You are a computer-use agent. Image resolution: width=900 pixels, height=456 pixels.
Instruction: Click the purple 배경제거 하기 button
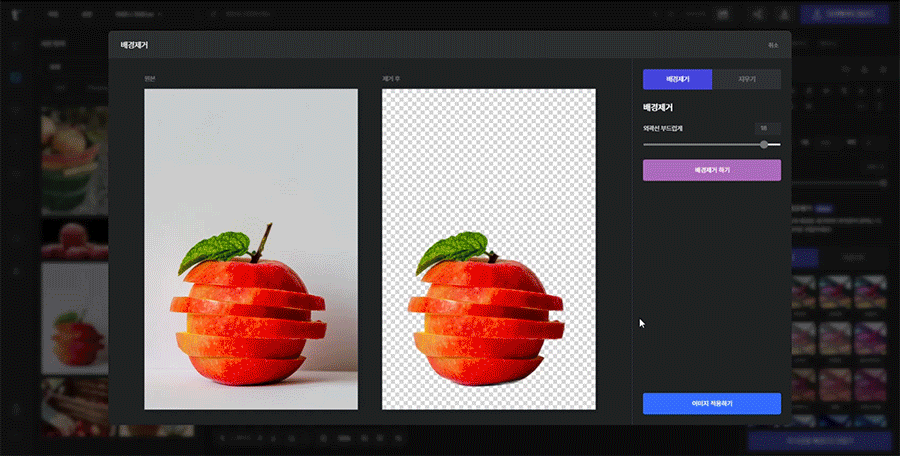711,170
